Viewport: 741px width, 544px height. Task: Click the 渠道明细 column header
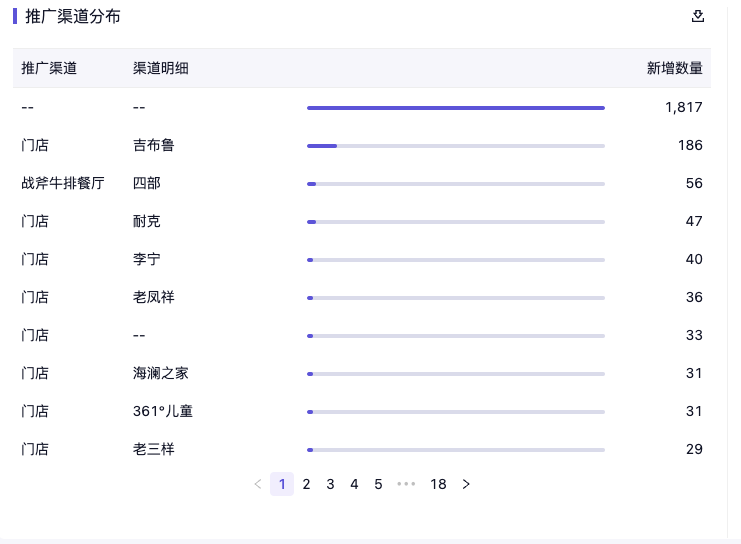pyautogui.click(x=161, y=68)
